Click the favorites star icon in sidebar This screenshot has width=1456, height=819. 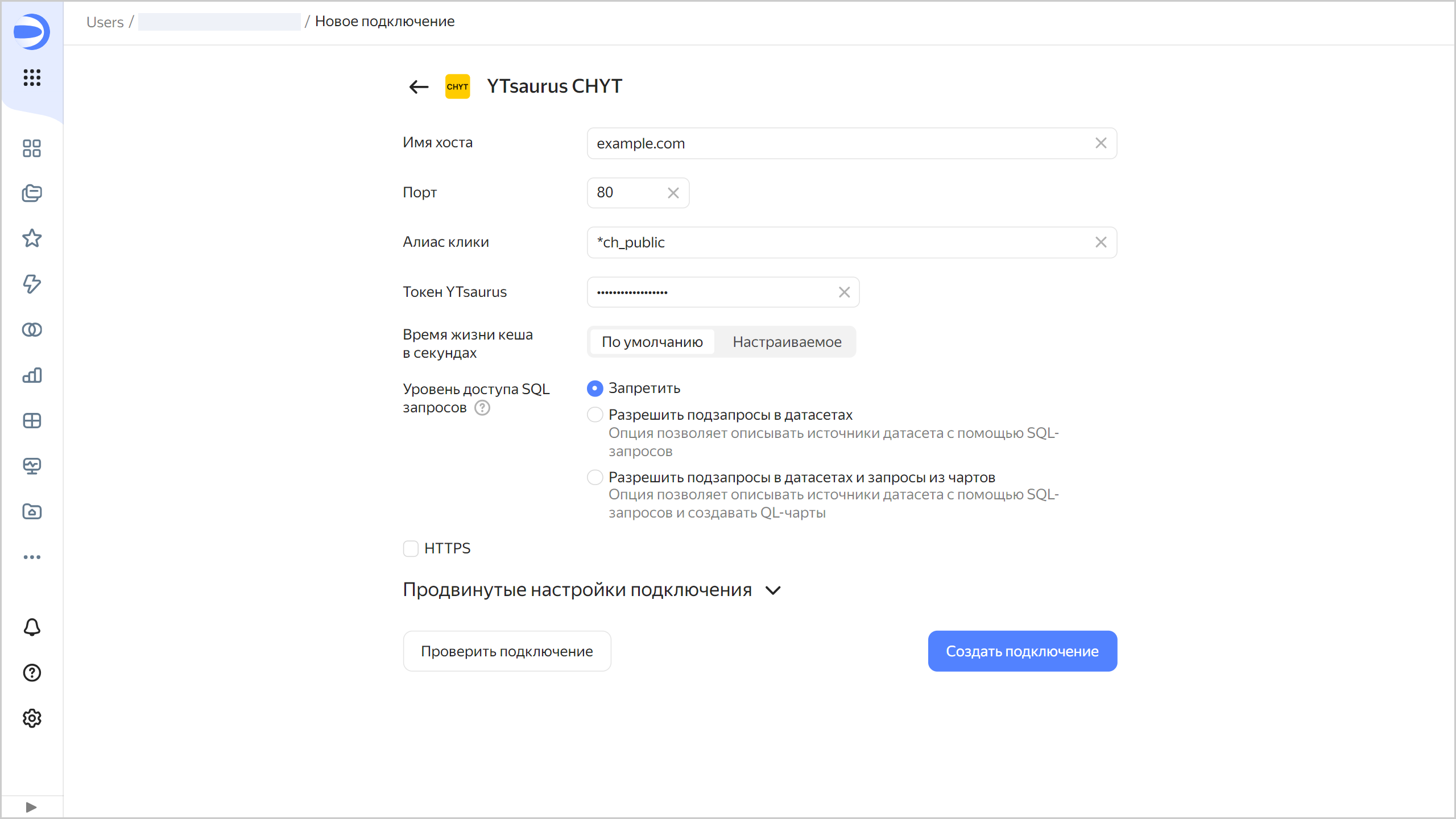(x=32, y=238)
